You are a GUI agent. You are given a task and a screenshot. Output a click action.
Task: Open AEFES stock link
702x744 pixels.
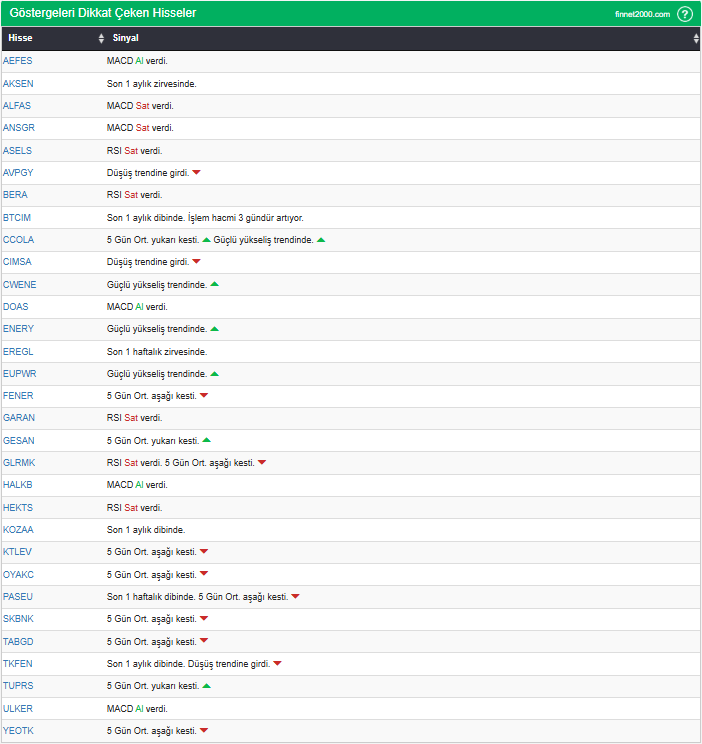18,61
